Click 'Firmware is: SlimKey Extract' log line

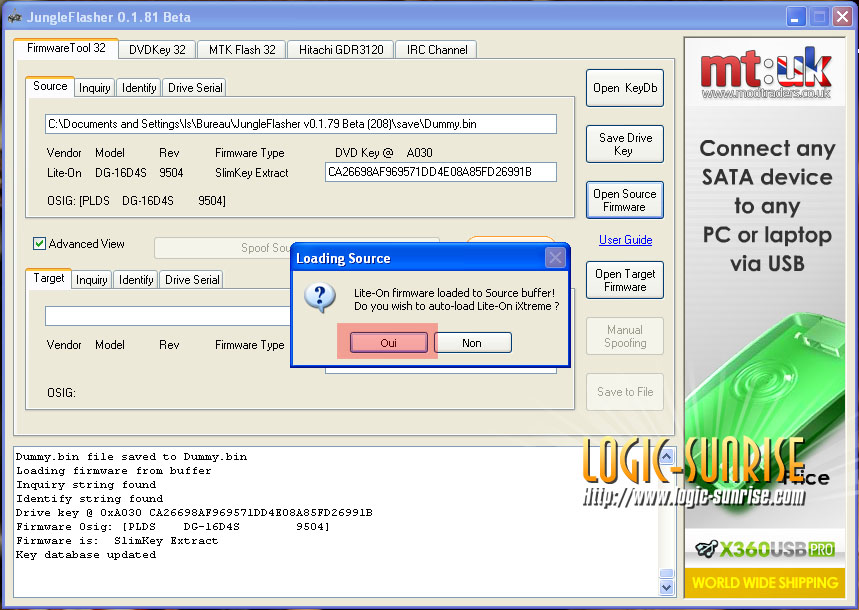click(x=117, y=540)
